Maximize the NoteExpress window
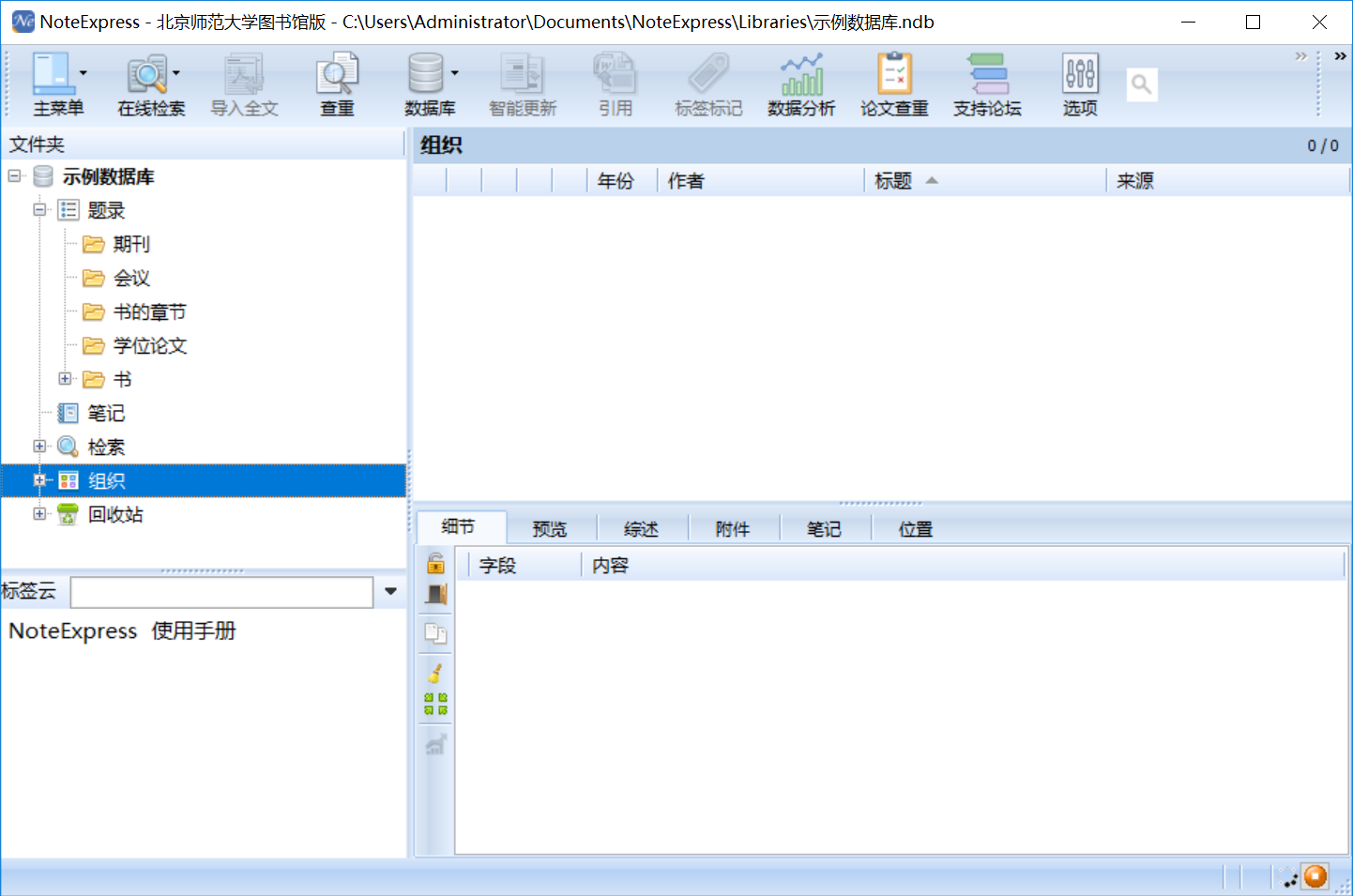 coord(1253,22)
